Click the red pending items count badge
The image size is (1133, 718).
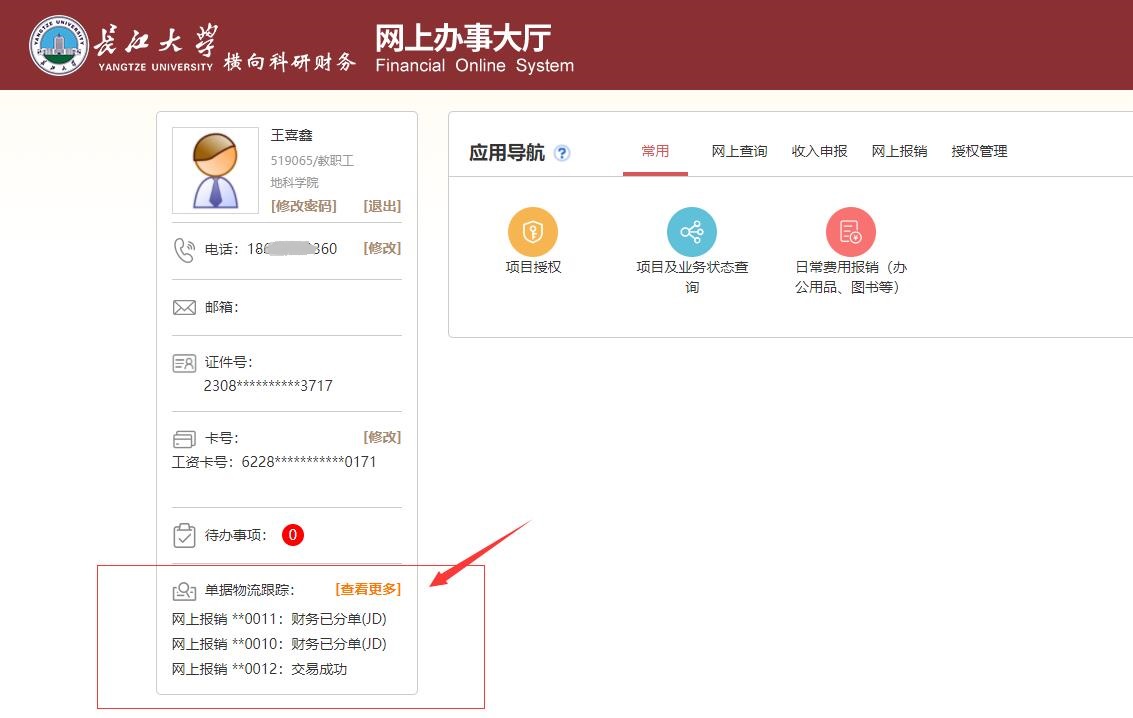click(x=293, y=535)
